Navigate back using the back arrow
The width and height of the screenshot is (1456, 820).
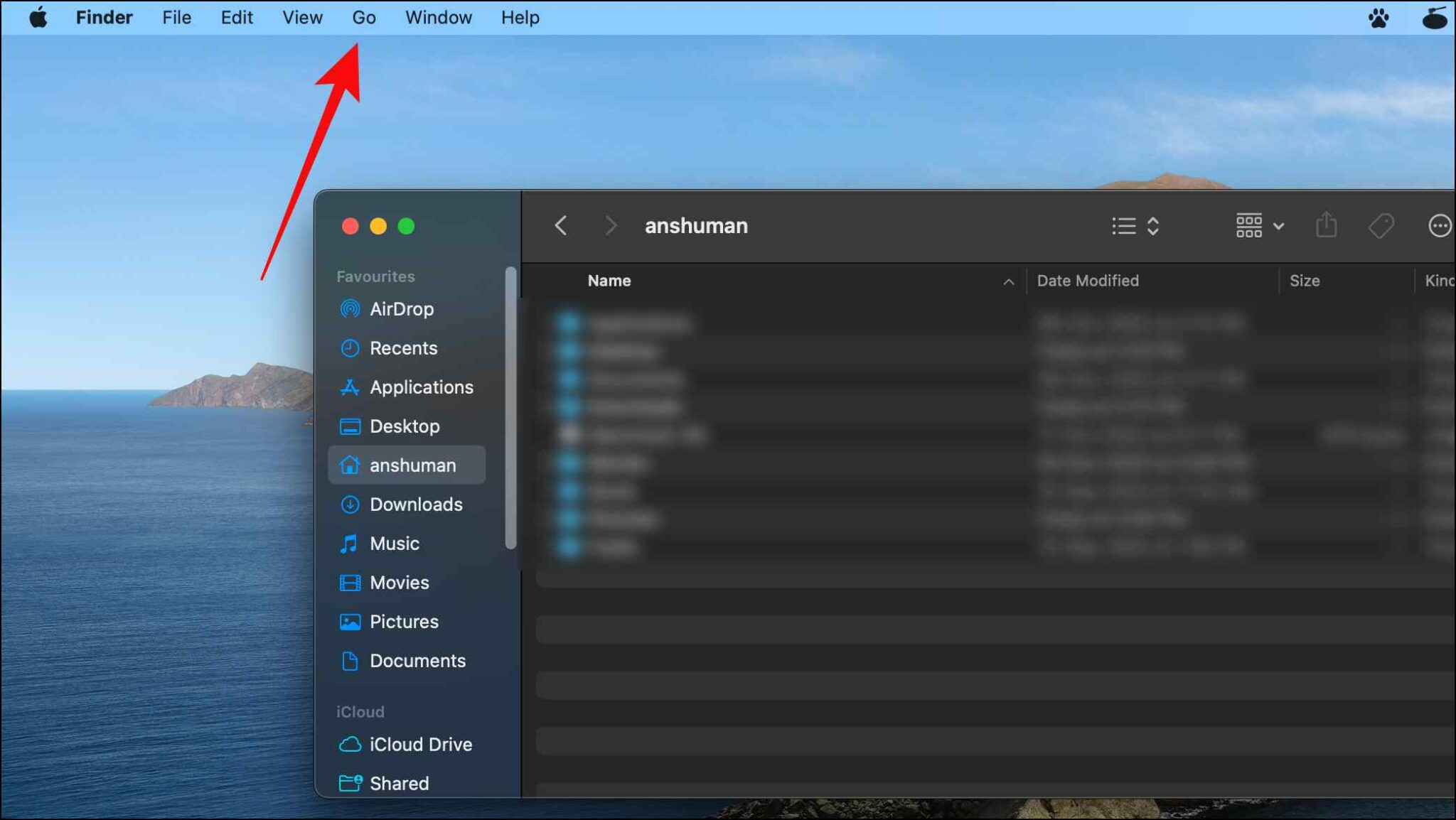click(561, 225)
